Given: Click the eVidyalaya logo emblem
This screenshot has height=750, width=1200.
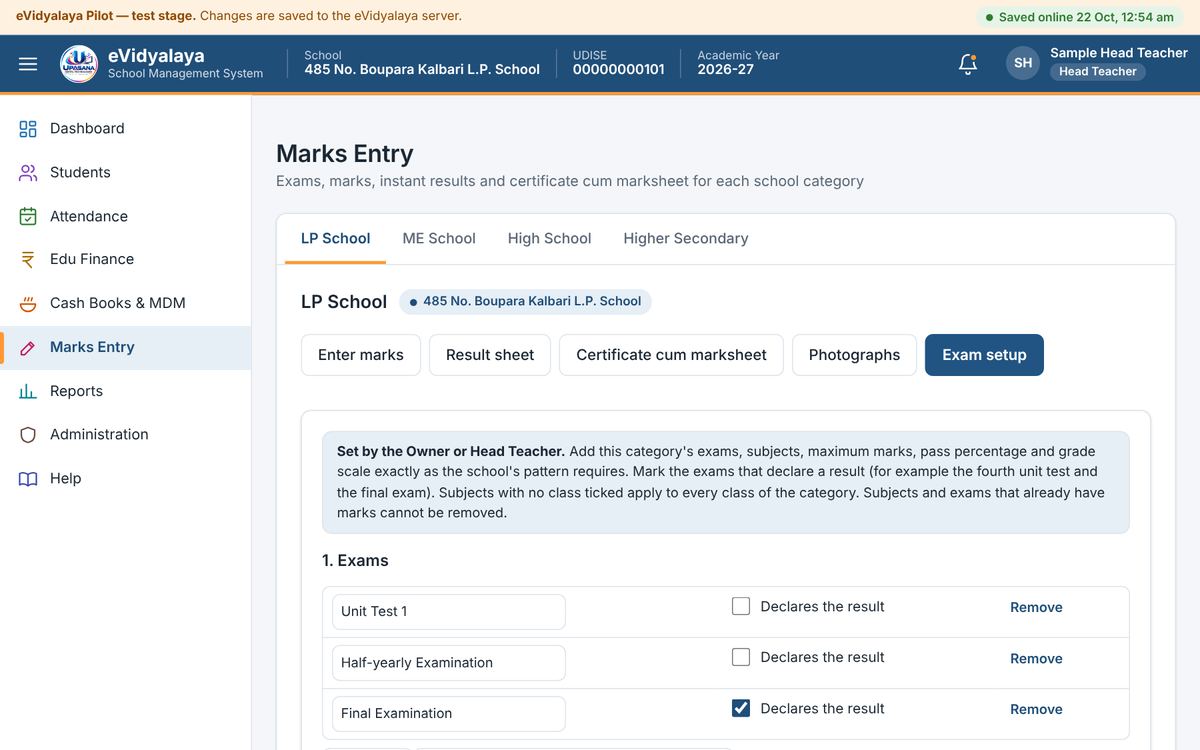Looking at the screenshot, I should click(x=79, y=64).
